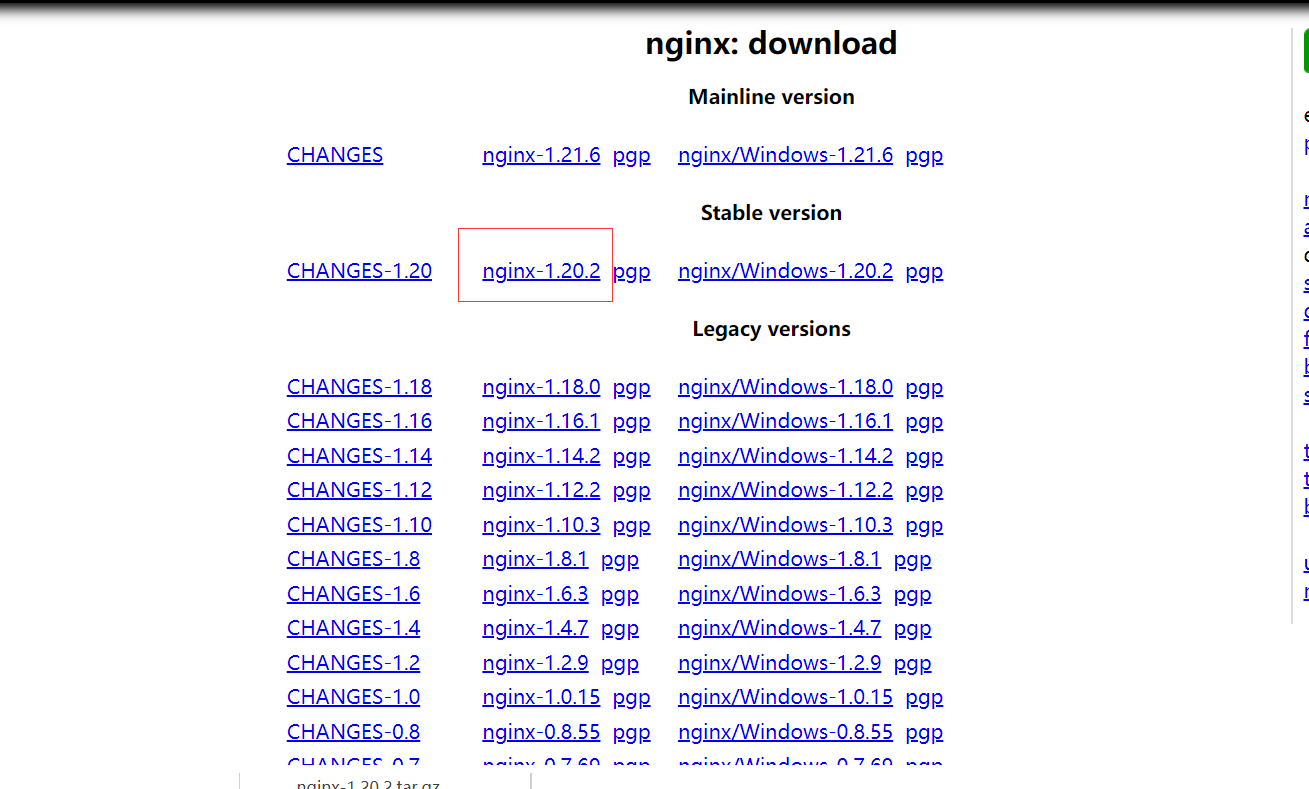Download nginx/Windows-1.16.1
Screen dimensions: 1309x789
pos(785,421)
